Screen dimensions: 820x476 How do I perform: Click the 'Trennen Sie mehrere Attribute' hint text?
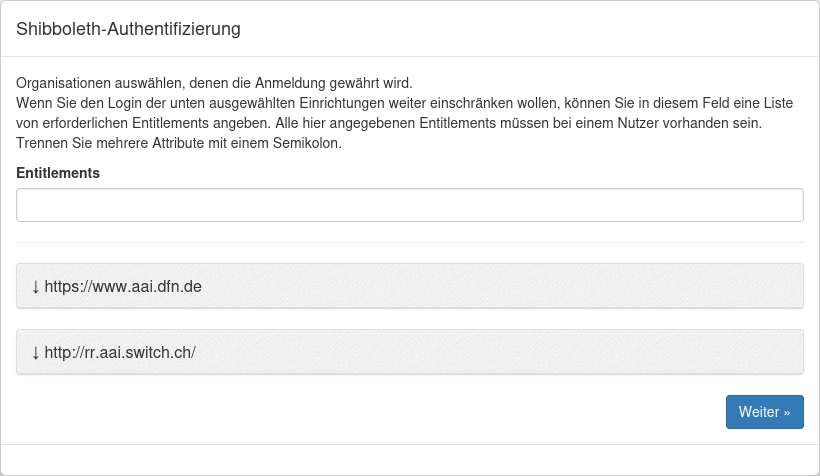(179, 143)
